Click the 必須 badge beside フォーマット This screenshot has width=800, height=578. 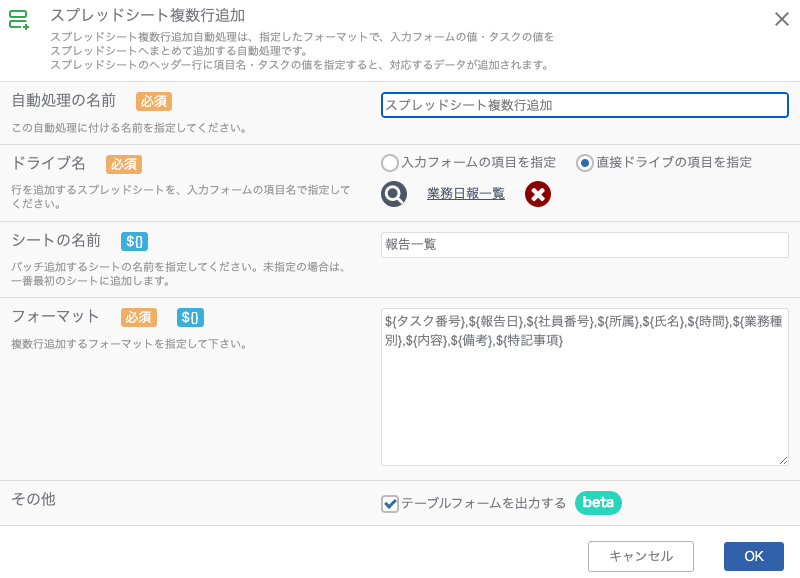click(139, 317)
